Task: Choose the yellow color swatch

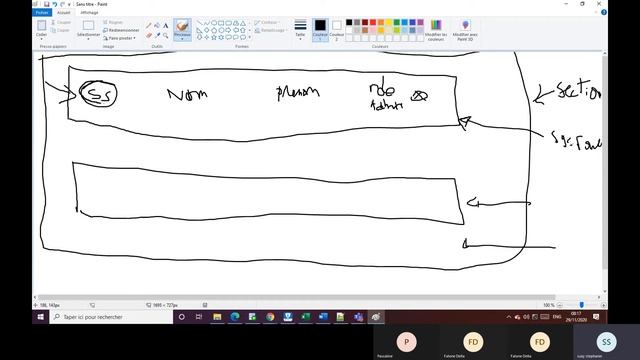Action: 389,22
